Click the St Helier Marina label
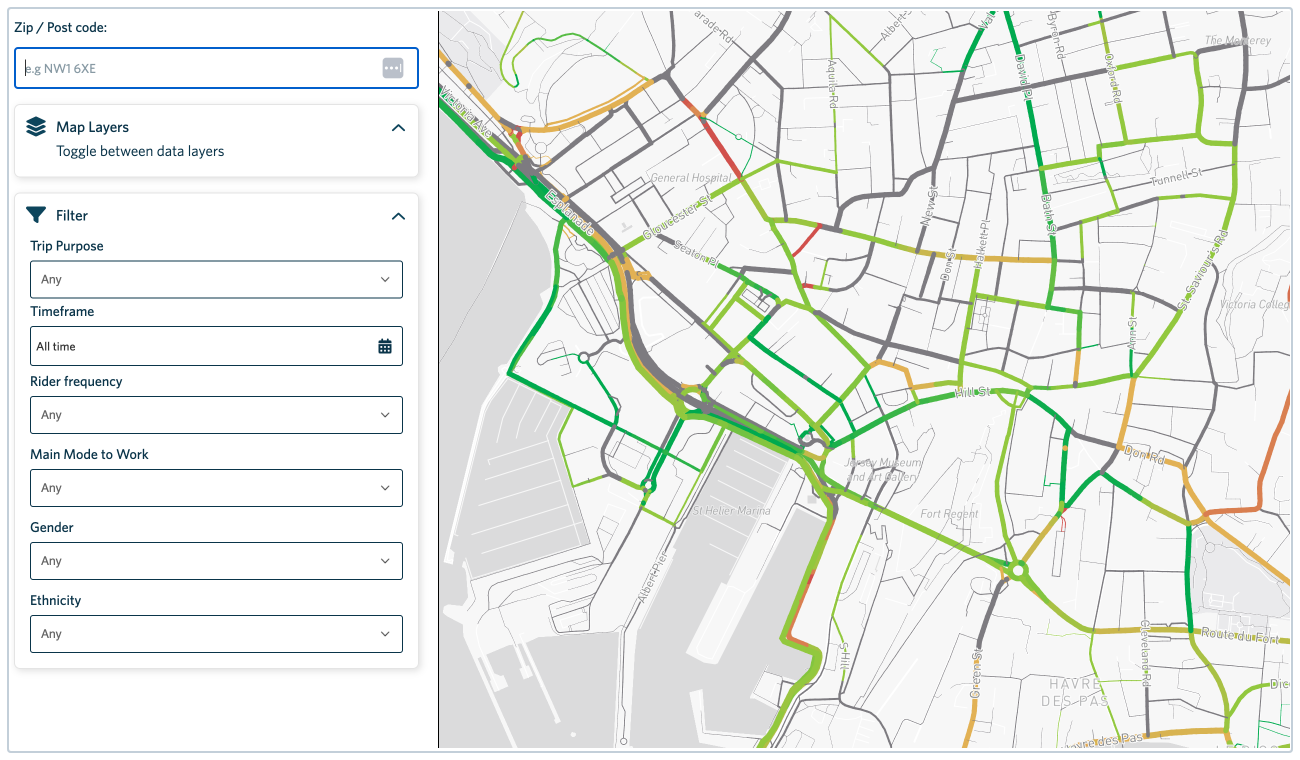Image resolution: width=1300 pixels, height=760 pixels. click(733, 511)
